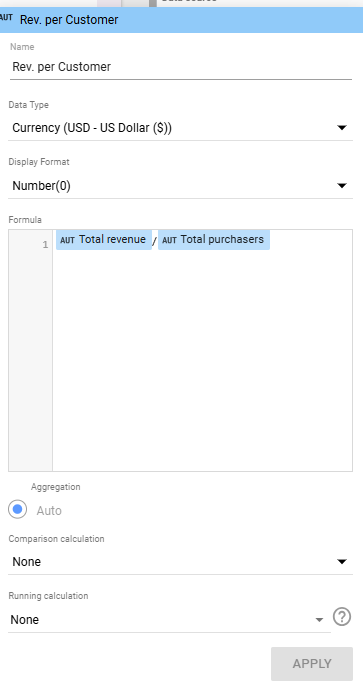
Task: Click the Name input field
Action: 181,67
